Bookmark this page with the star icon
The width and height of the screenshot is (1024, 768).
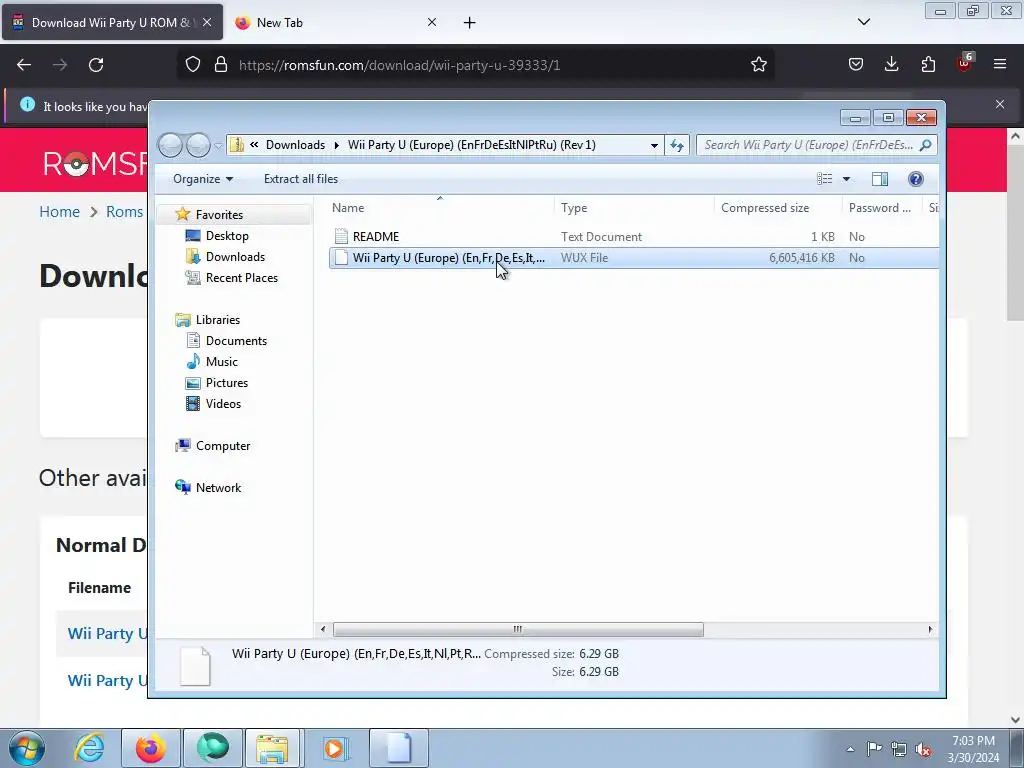pyautogui.click(x=758, y=65)
